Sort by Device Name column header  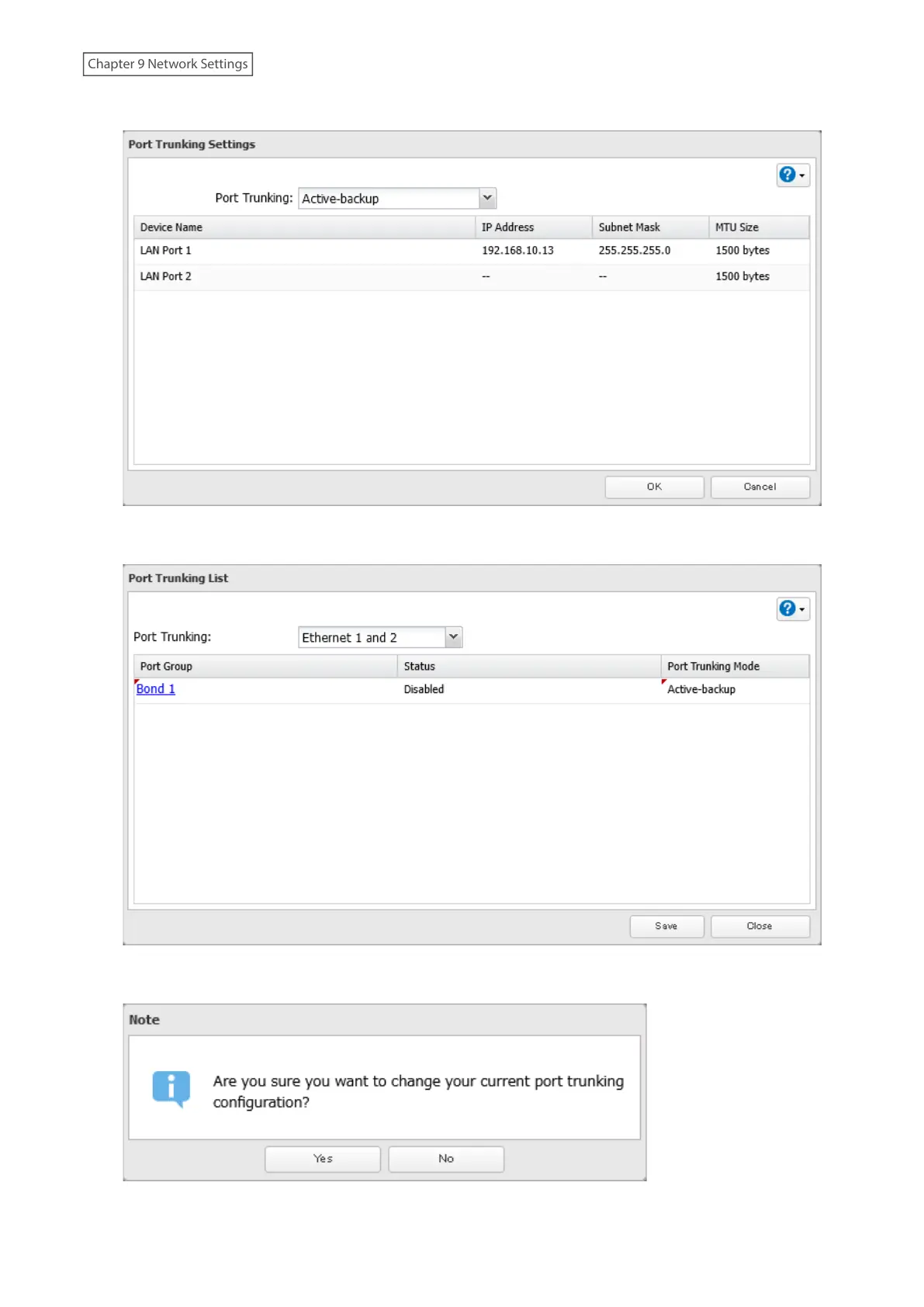(x=304, y=227)
